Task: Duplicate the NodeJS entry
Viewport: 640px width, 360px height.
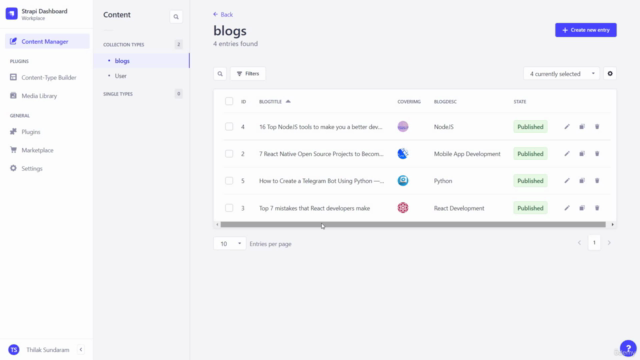Action: point(582,127)
